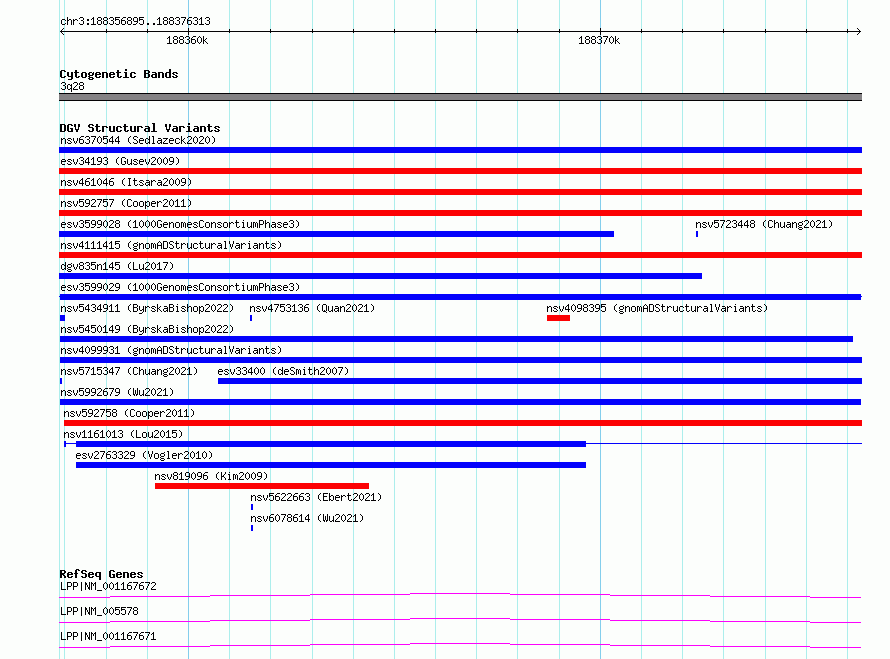Image resolution: width=890 pixels, height=659 pixels.
Task: Click the blue bar under esv33400 (deSmith2007)
Action: pos(540,381)
